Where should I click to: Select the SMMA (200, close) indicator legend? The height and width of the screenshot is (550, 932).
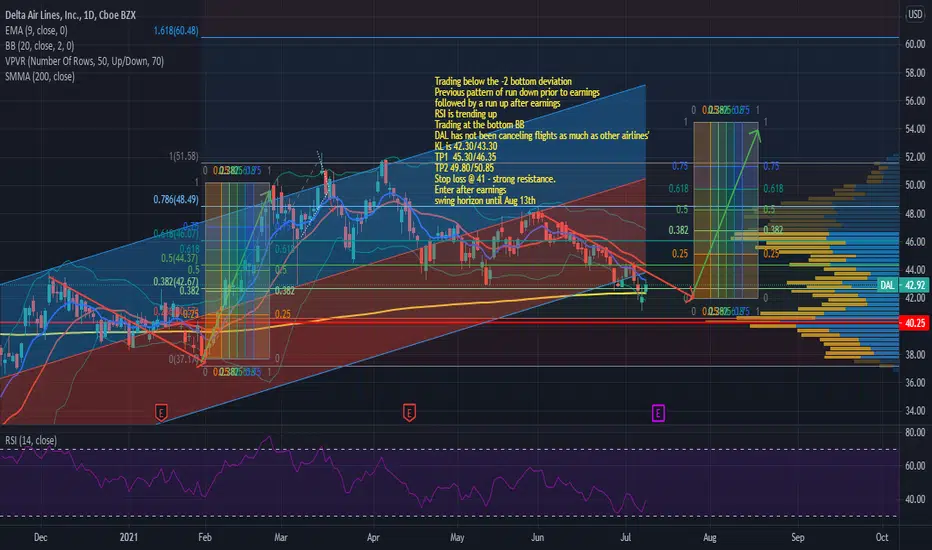[x=40, y=76]
